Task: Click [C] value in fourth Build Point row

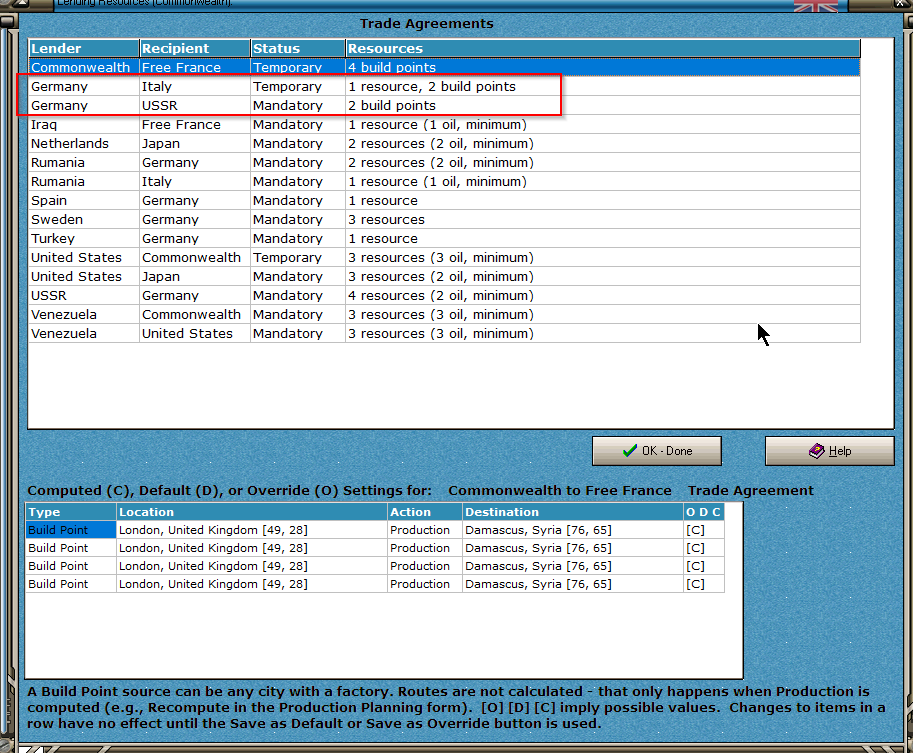Action: point(704,584)
